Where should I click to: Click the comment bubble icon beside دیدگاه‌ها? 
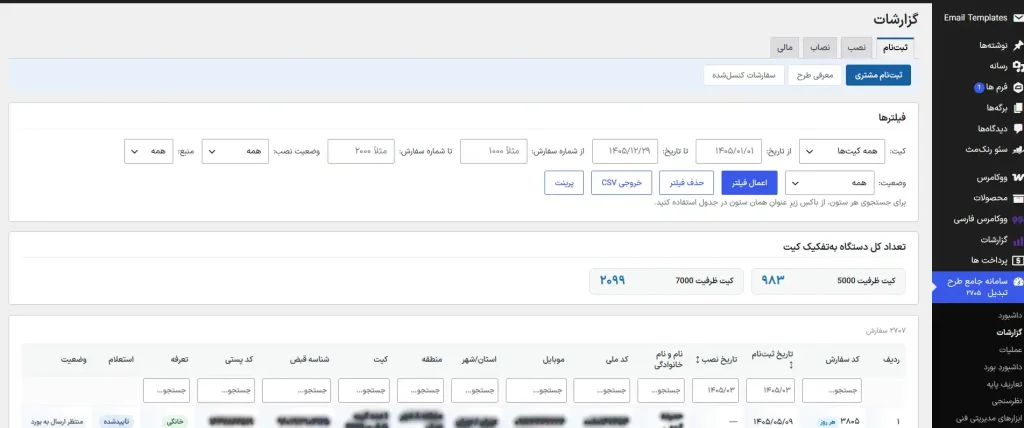(x=1017, y=129)
